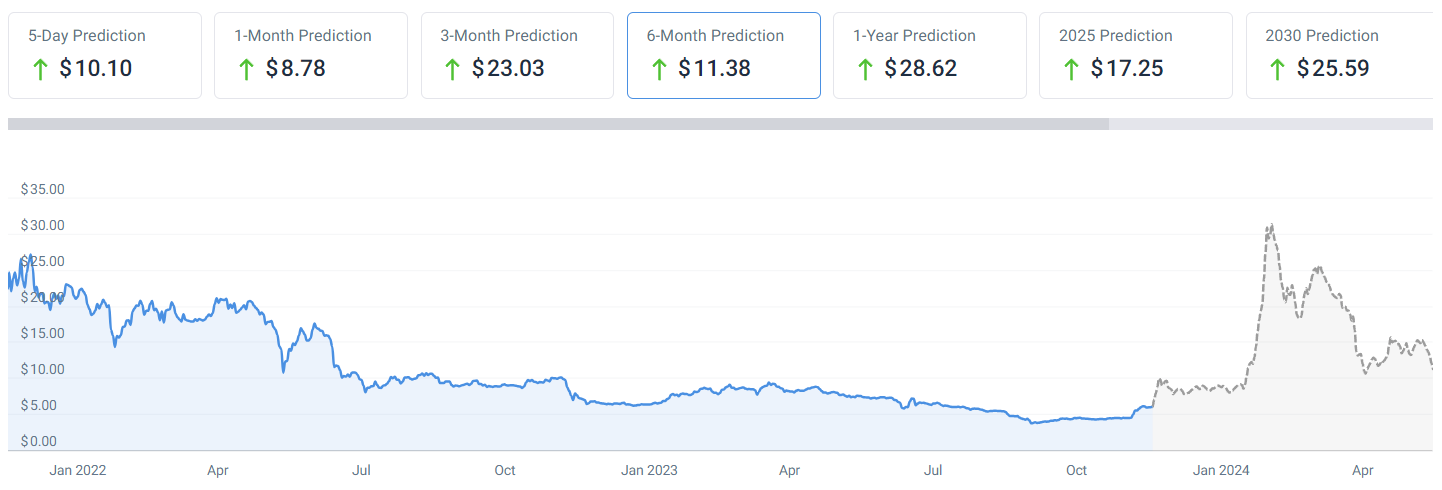This screenshot has height=490, width=1442.
Task: Click the $28.62 one-year price value
Action: click(920, 69)
